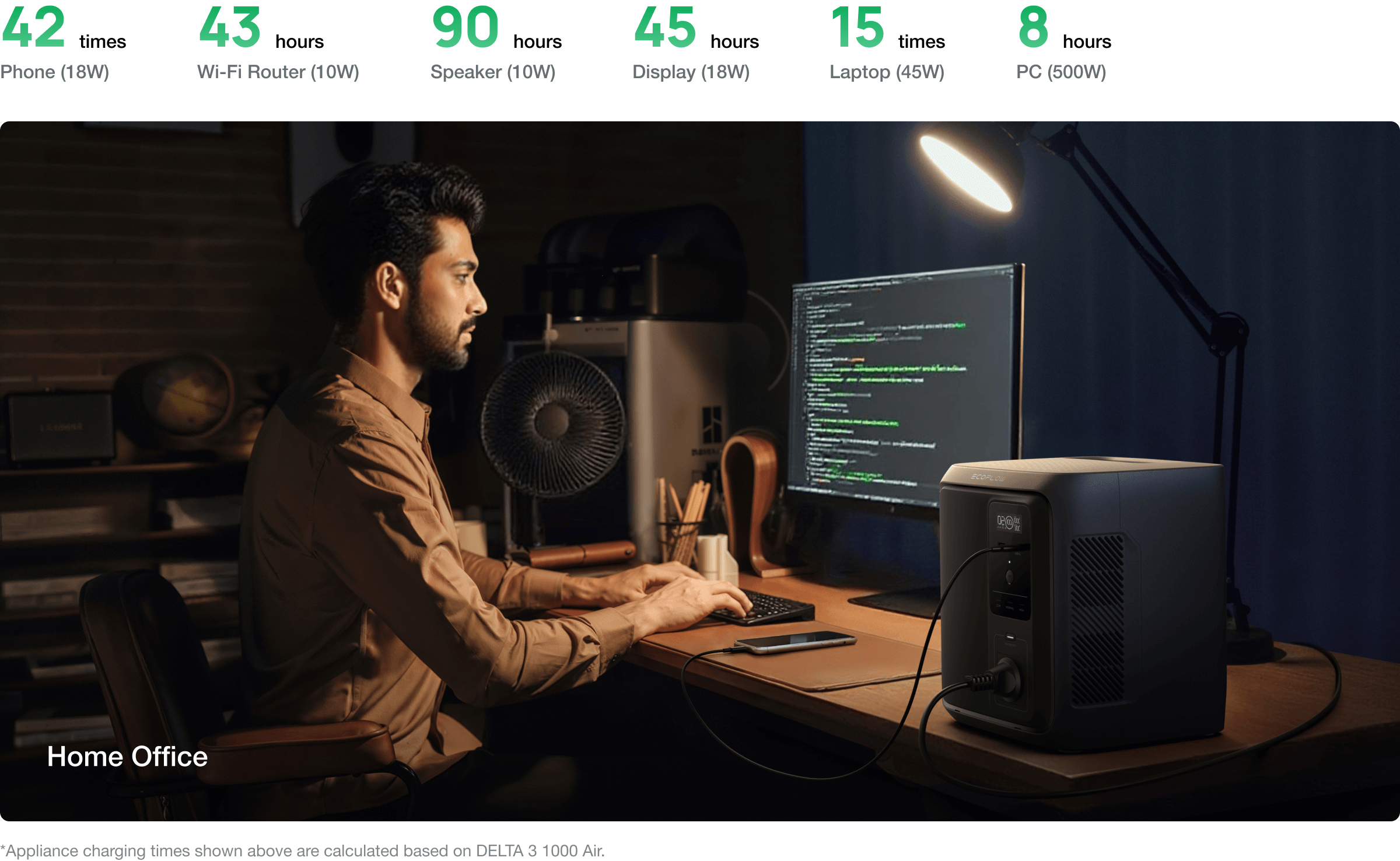Select the PC (500W) label

click(x=1060, y=72)
